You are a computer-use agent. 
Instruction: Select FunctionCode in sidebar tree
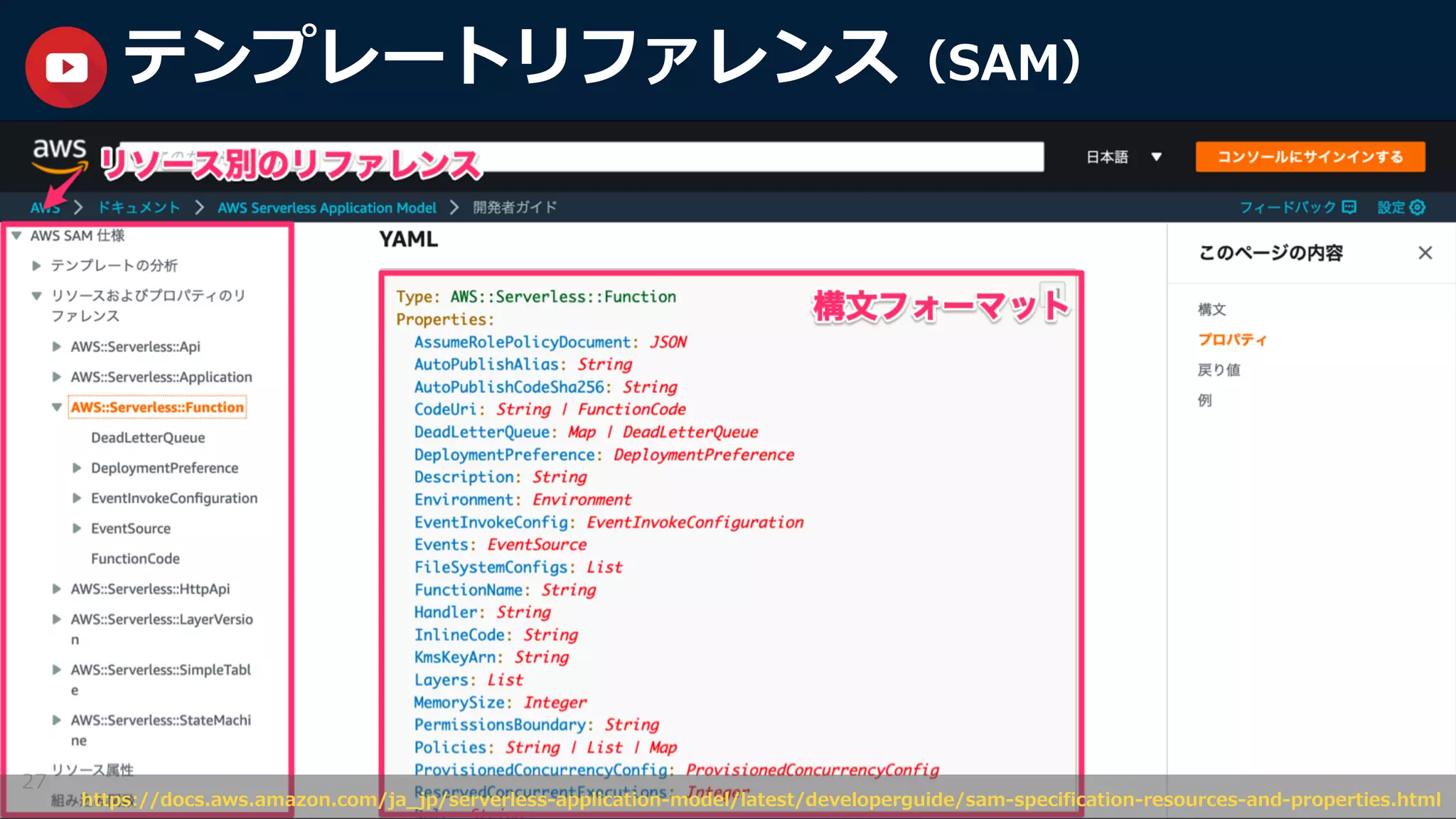click(x=135, y=559)
